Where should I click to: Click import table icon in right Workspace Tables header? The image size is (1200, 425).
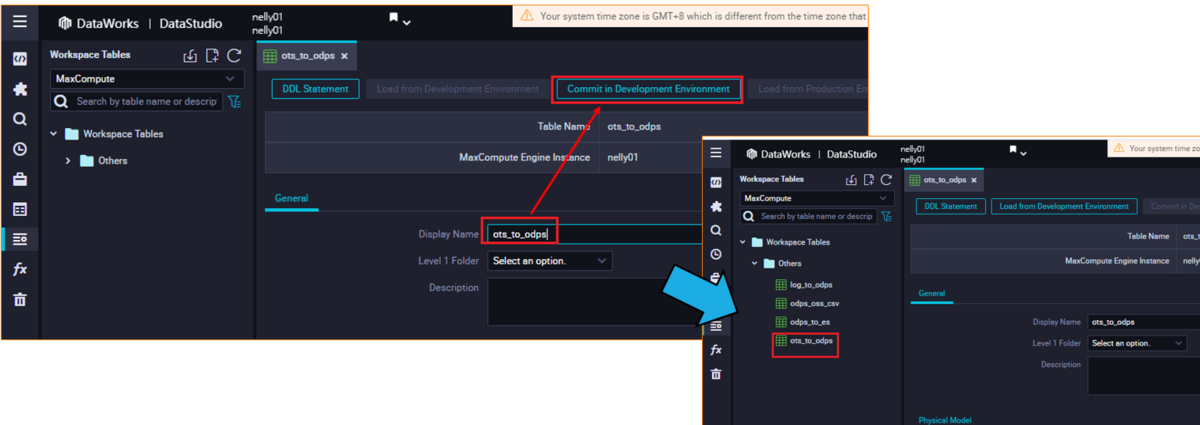[851, 180]
